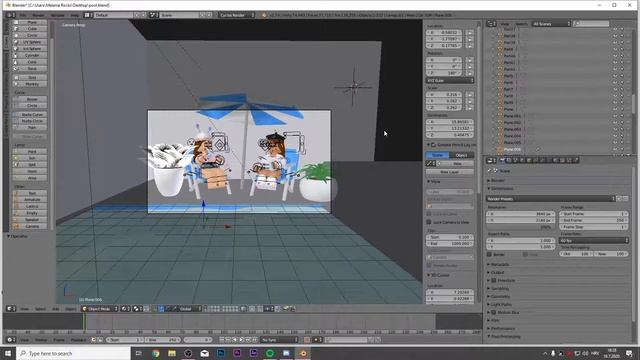
Task: Select the Object grease pencil source button
Action: 462,155
